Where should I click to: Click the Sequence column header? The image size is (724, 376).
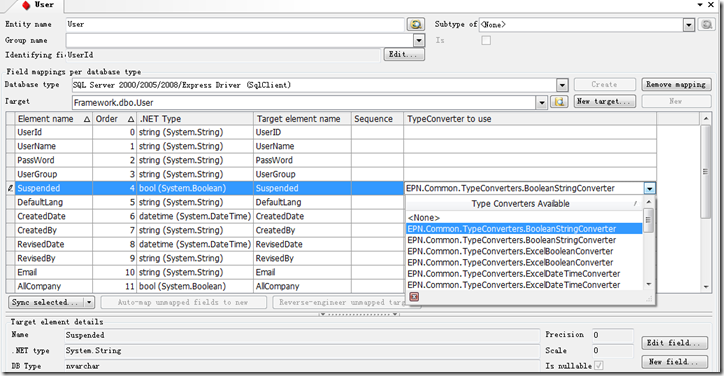click(377, 119)
